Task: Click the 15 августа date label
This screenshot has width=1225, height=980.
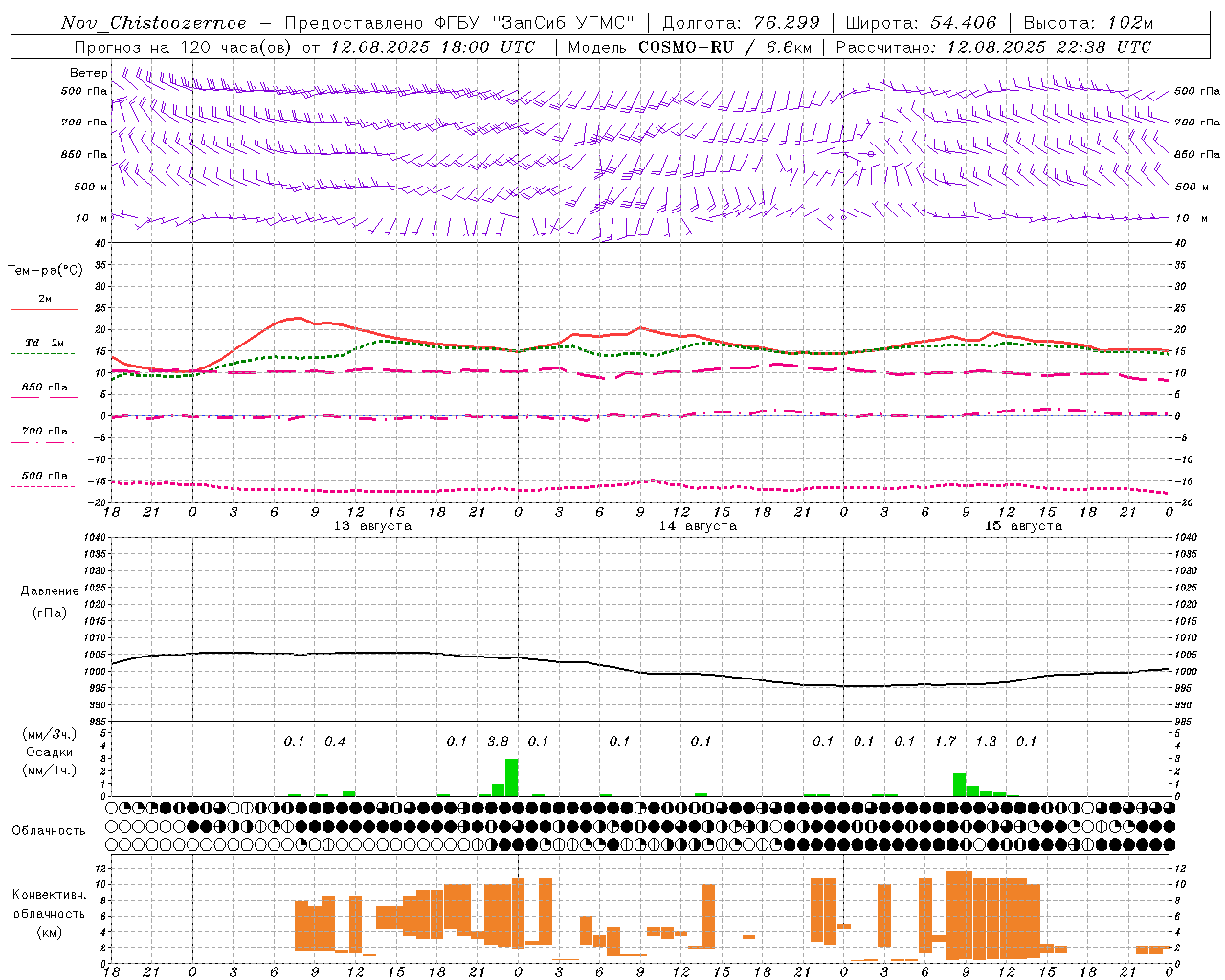Action: tap(1023, 526)
